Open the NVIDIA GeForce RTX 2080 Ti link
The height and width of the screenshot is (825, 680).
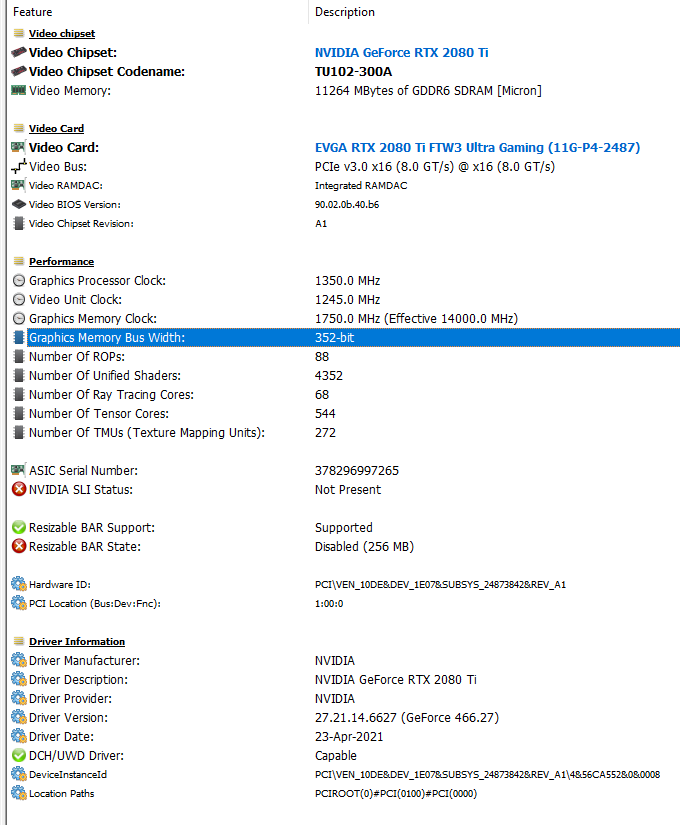click(402, 53)
